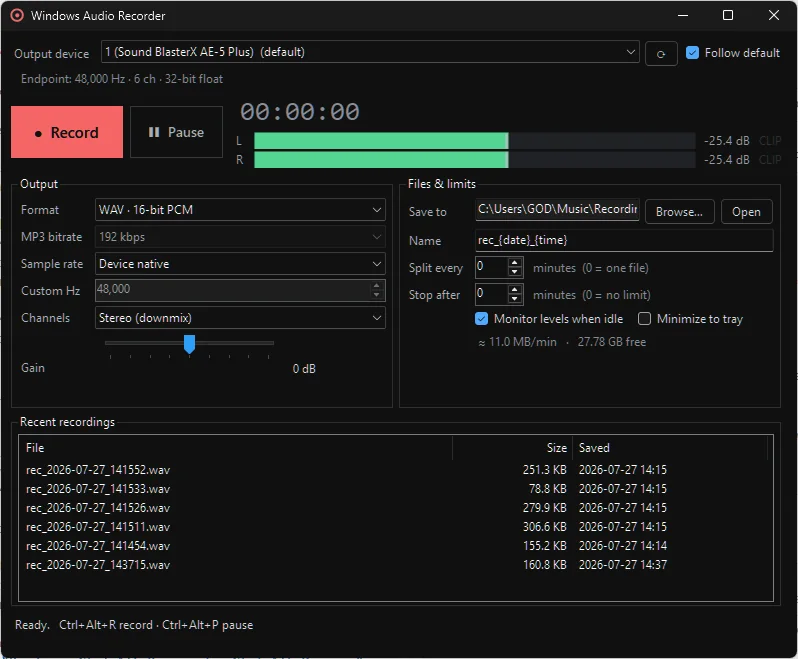The width and height of the screenshot is (798, 659).
Task: Click the Save to path field
Action: [557, 209]
